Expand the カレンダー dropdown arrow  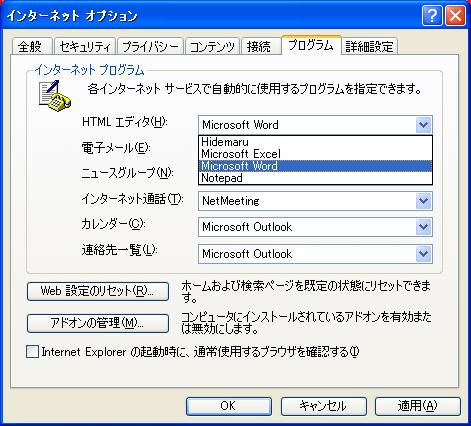[x=423, y=227]
